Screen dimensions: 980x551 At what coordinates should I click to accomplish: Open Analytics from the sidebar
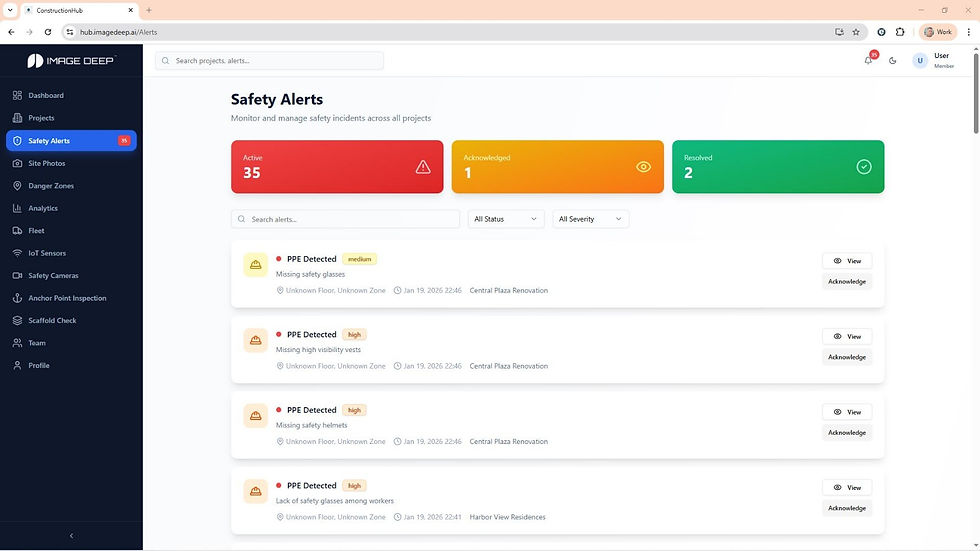(x=71, y=208)
